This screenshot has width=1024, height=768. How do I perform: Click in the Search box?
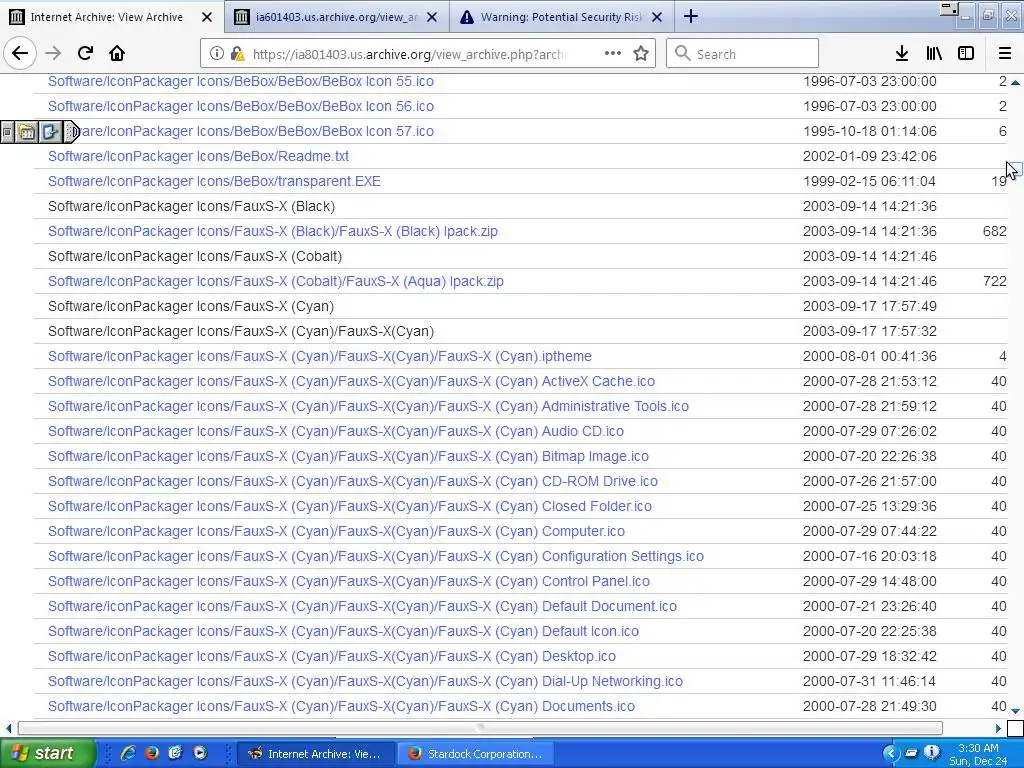tap(743, 54)
